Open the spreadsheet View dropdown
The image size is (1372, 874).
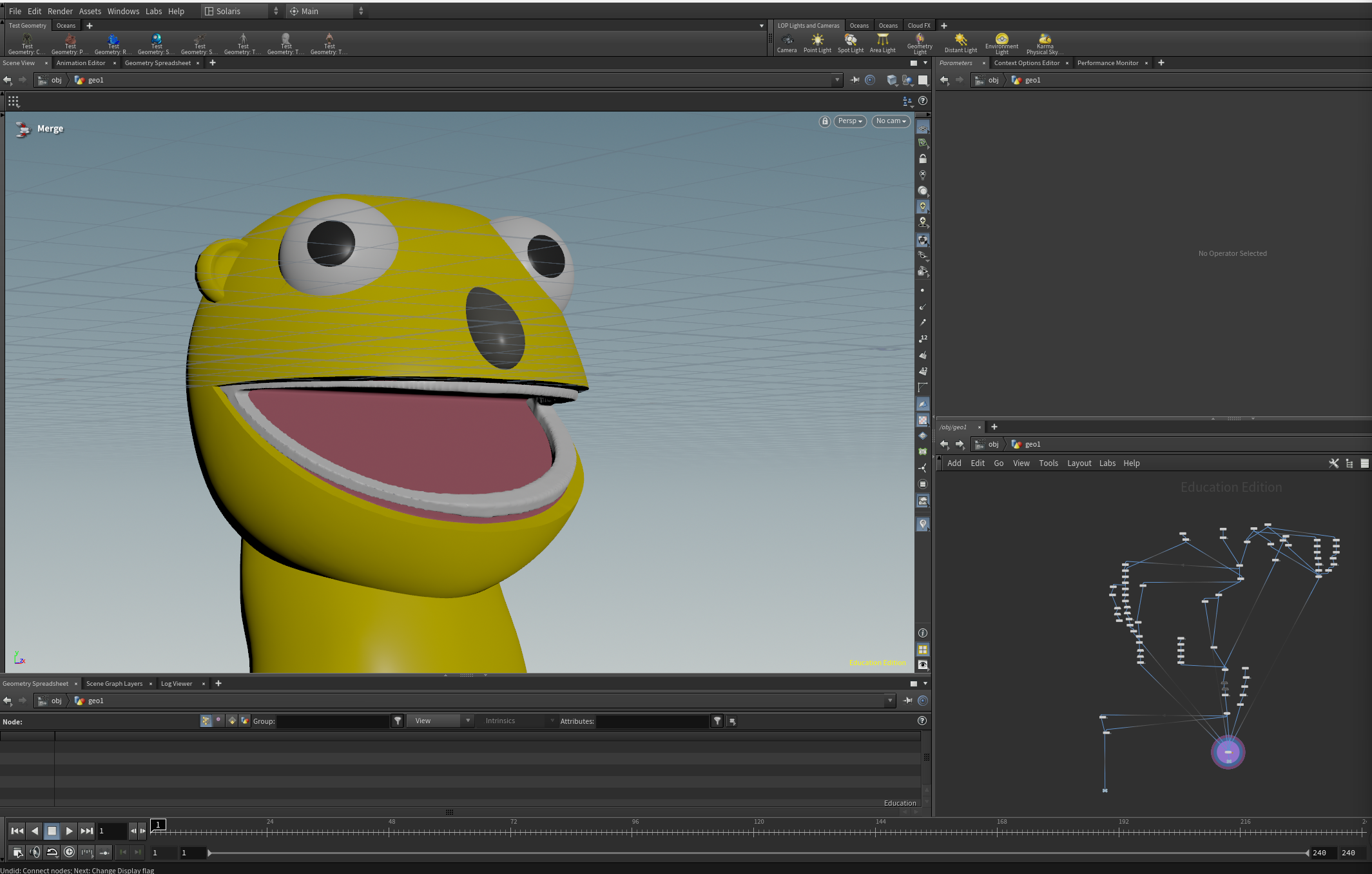(x=441, y=721)
